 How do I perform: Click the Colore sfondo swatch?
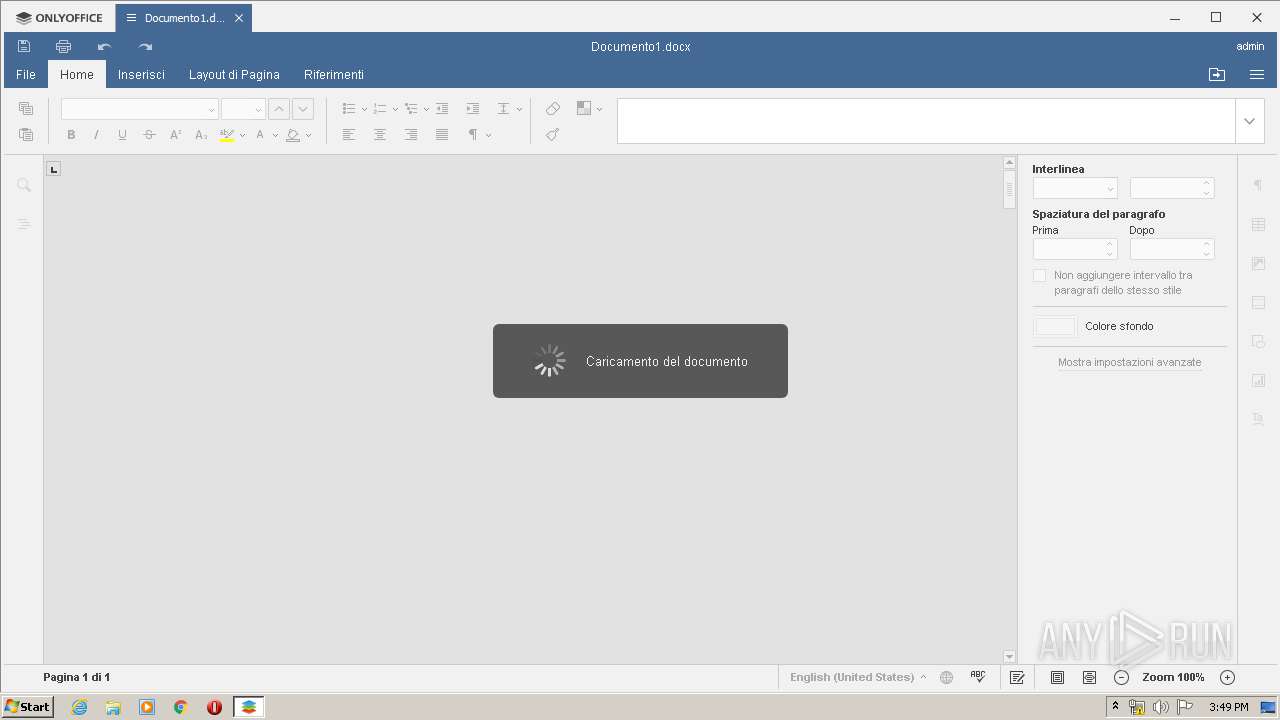1055,326
